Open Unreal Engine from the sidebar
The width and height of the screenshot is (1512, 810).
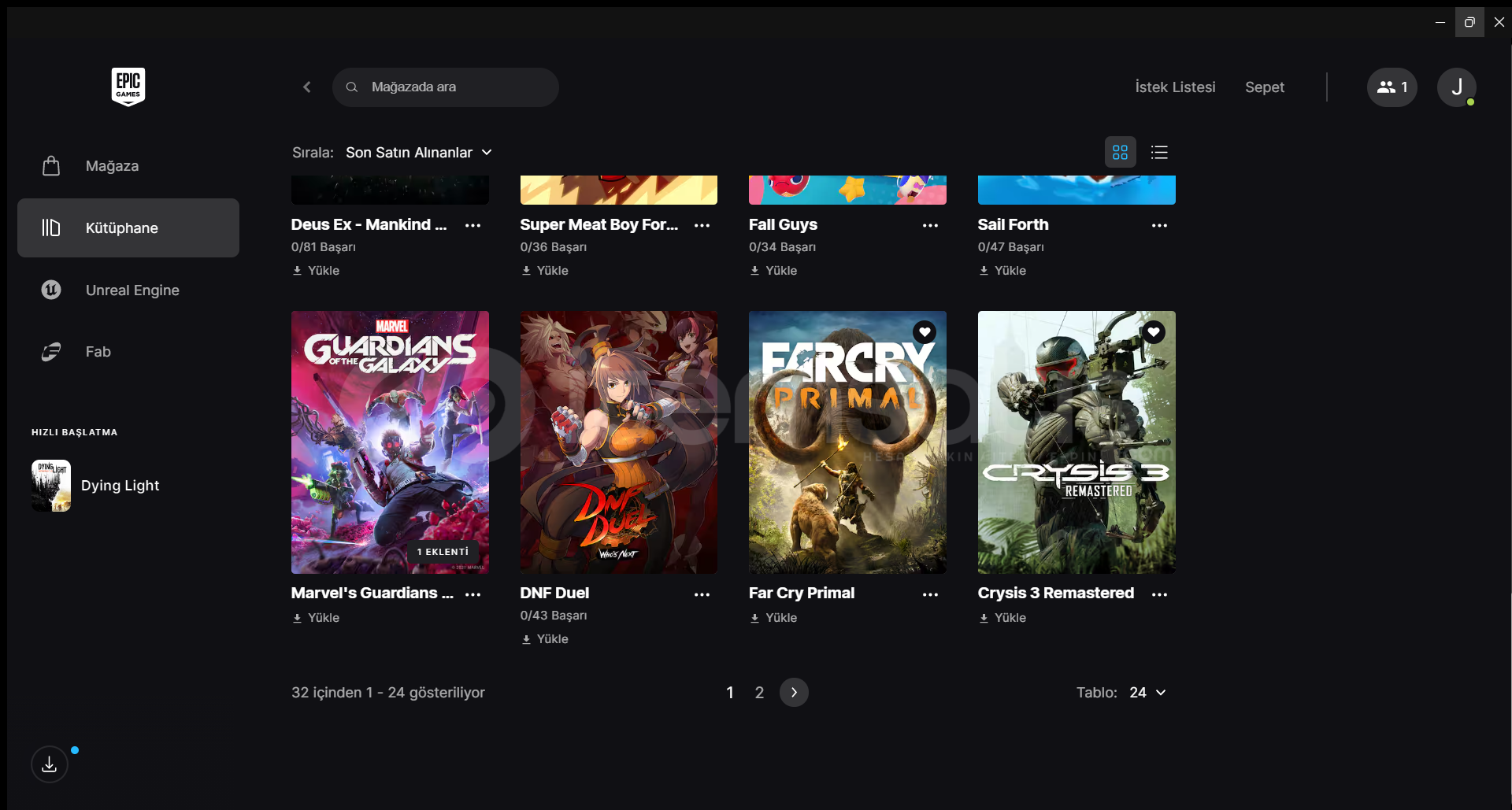coord(128,290)
